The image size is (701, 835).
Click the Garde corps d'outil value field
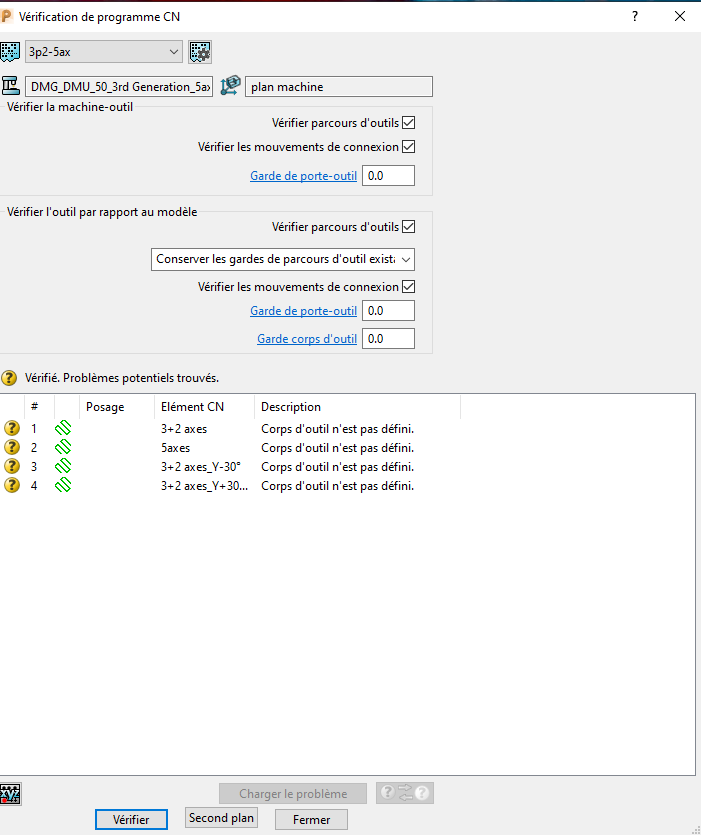pos(388,339)
